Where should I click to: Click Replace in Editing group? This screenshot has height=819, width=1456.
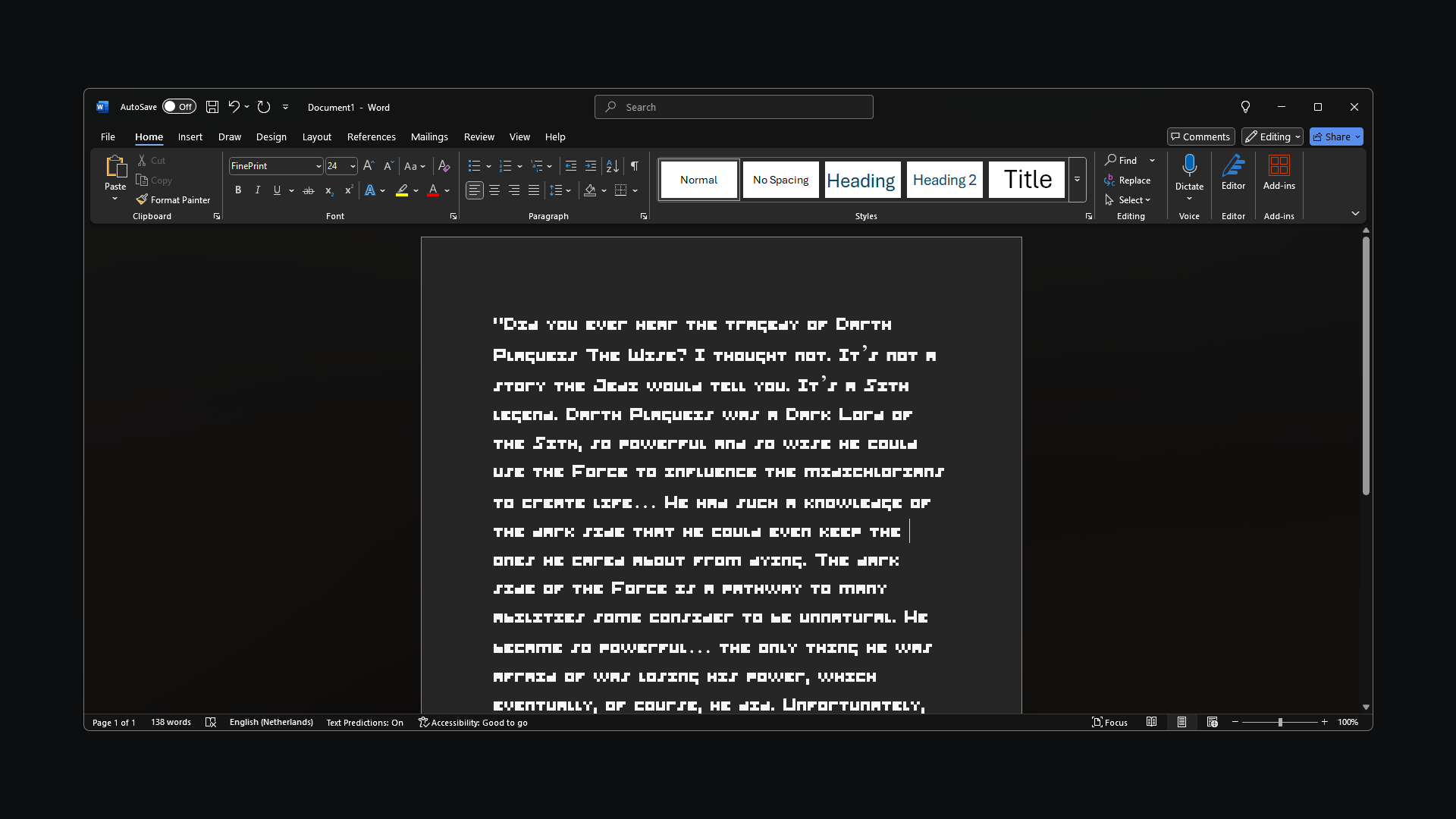[x=1128, y=180]
